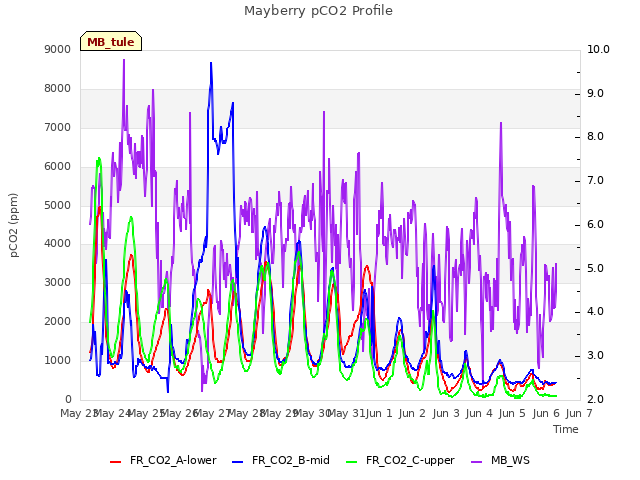The image size is (640, 480).
Task: Click the Jun 4 date tick label
Action: (479, 413)
